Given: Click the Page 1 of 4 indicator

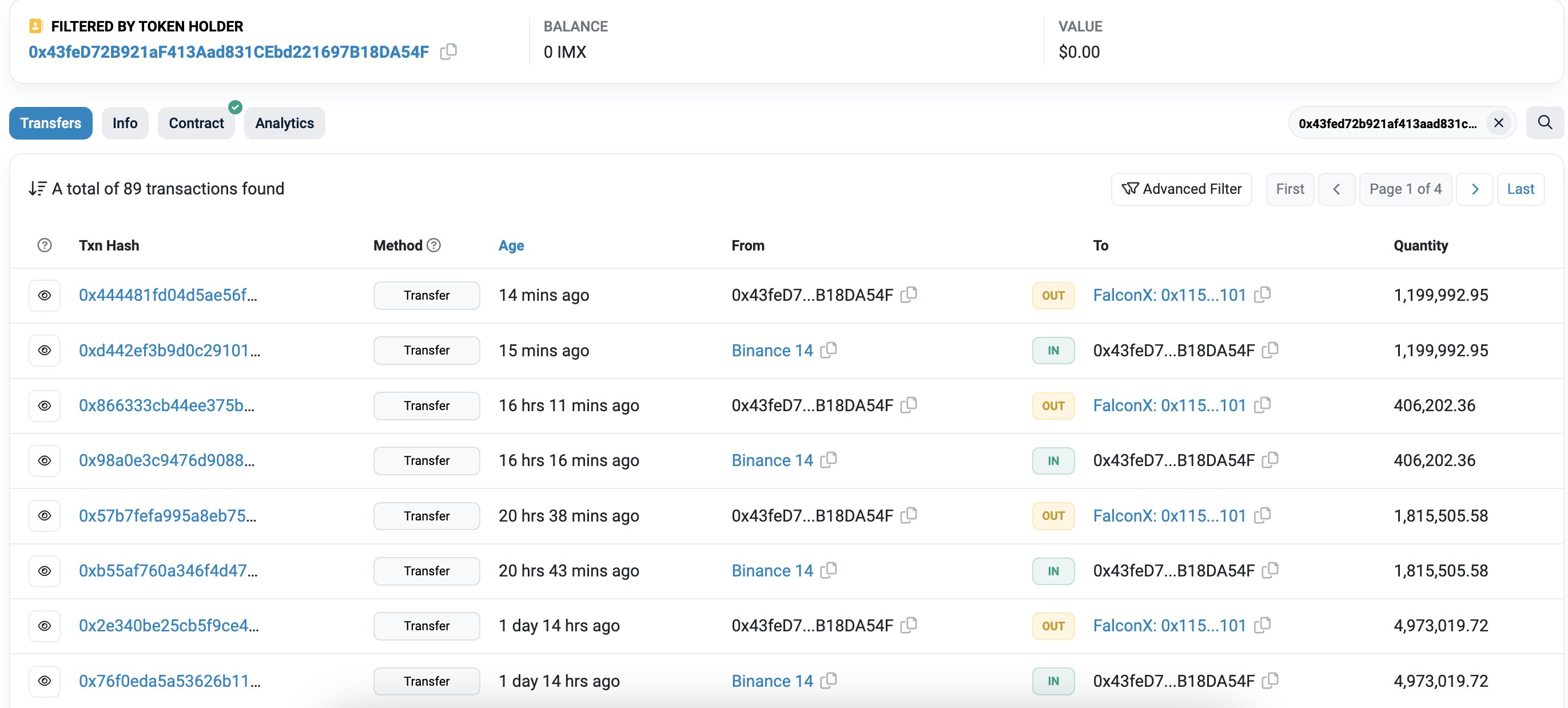Looking at the screenshot, I should pyautogui.click(x=1406, y=189).
